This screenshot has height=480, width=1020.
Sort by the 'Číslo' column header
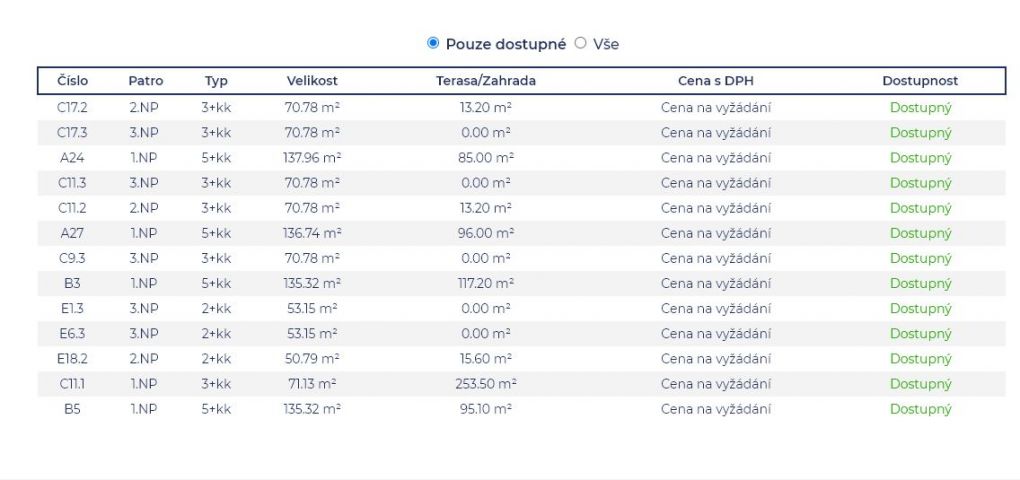[72, 81]
